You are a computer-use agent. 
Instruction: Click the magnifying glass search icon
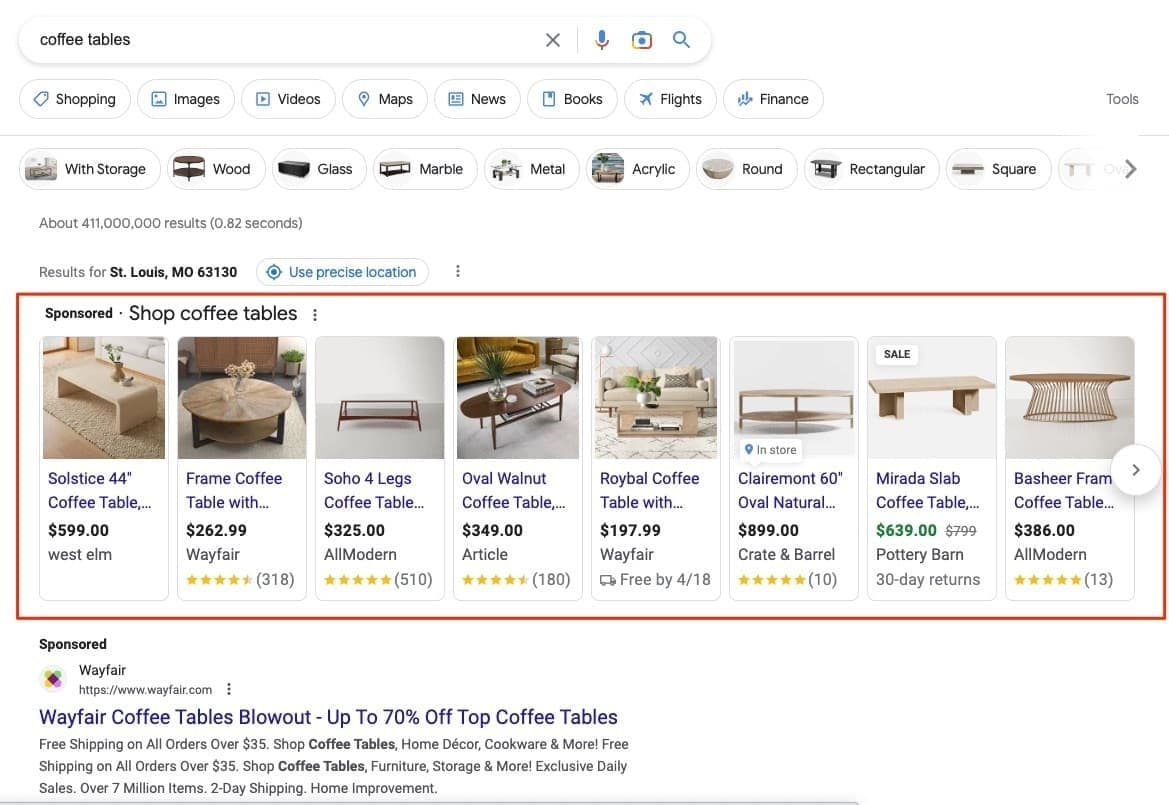[681, 40]
